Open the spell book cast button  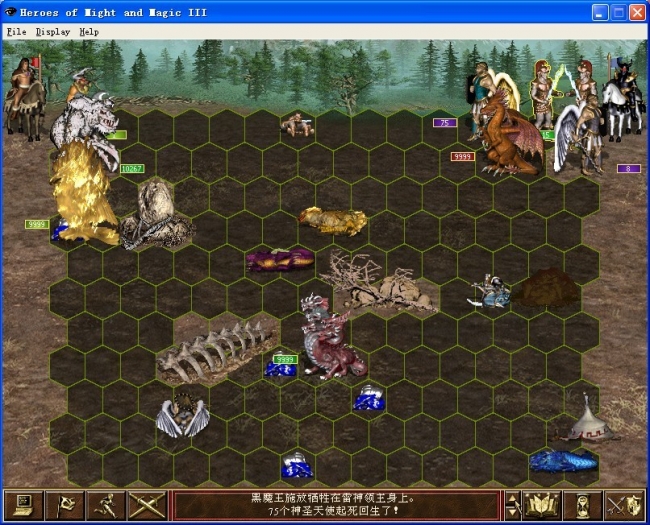541,505
